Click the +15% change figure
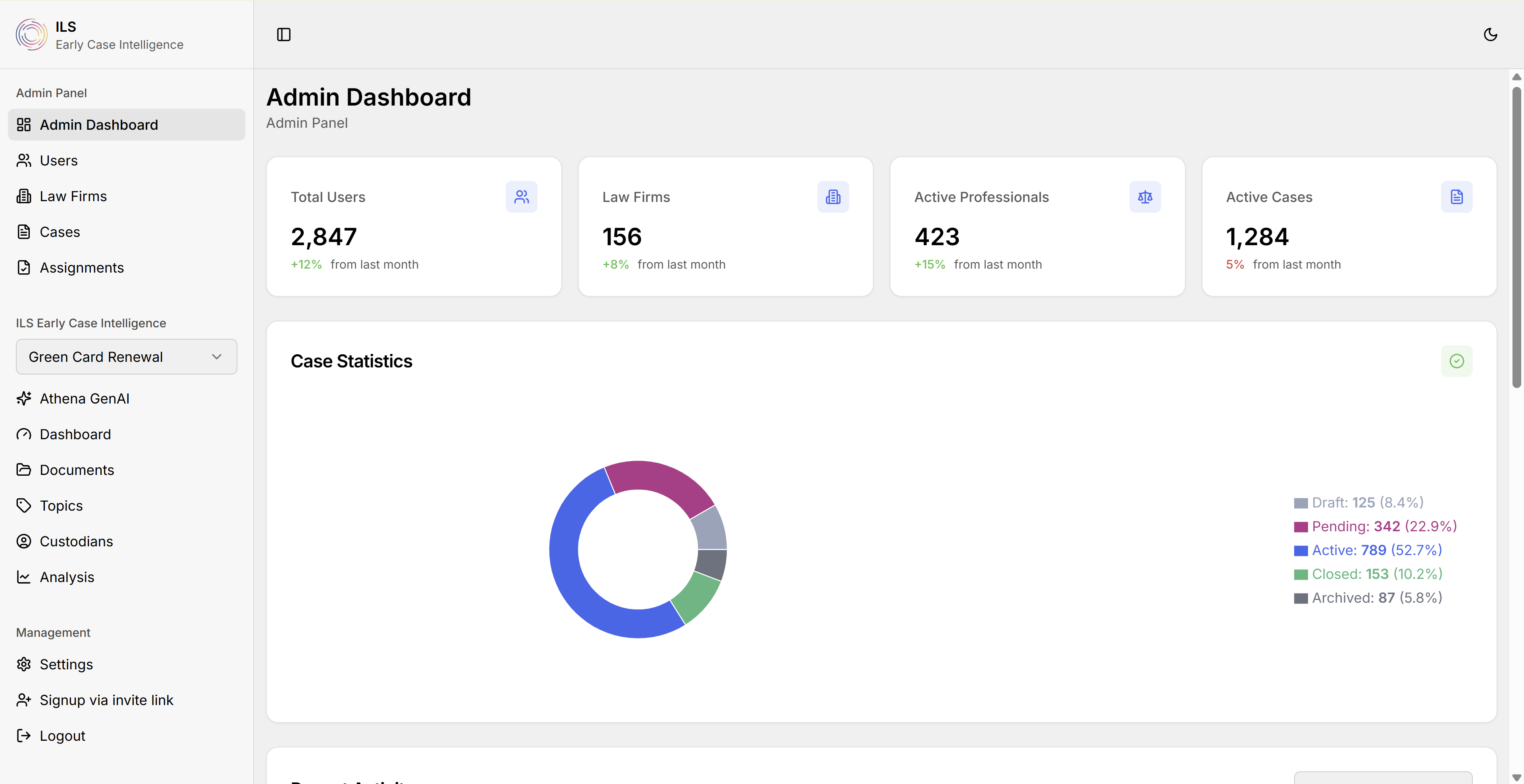The width and height of the screenshot is (1524, 784). [929, 264]
